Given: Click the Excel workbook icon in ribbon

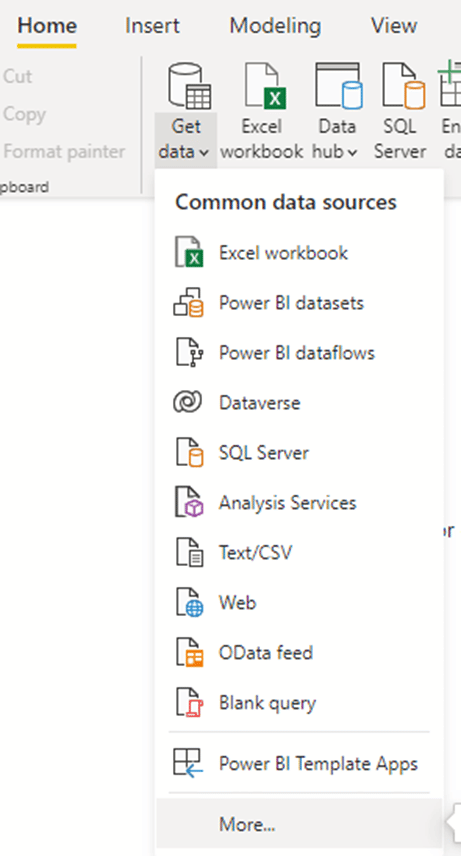Looking at the screenshot, I should click(x=265, y=86).
